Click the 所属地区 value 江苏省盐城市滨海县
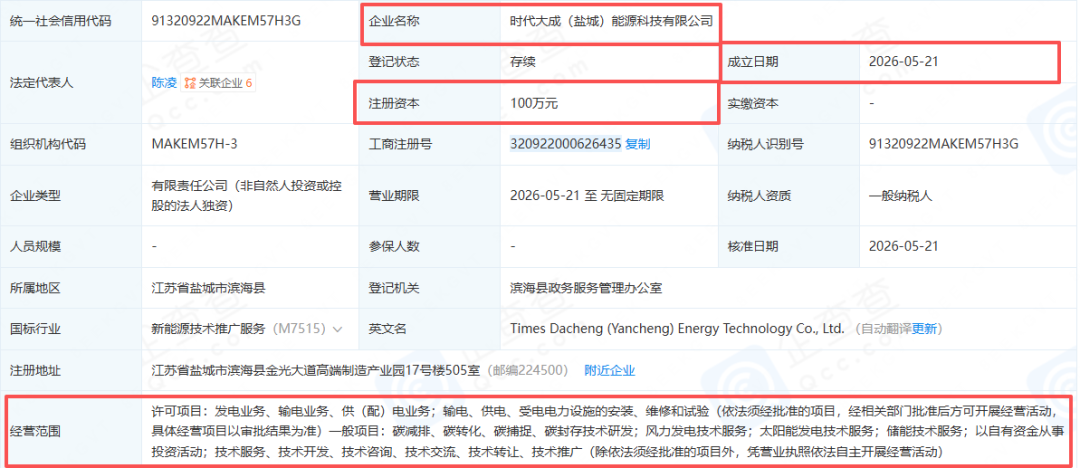1080x468 pixels. (208, 288)
